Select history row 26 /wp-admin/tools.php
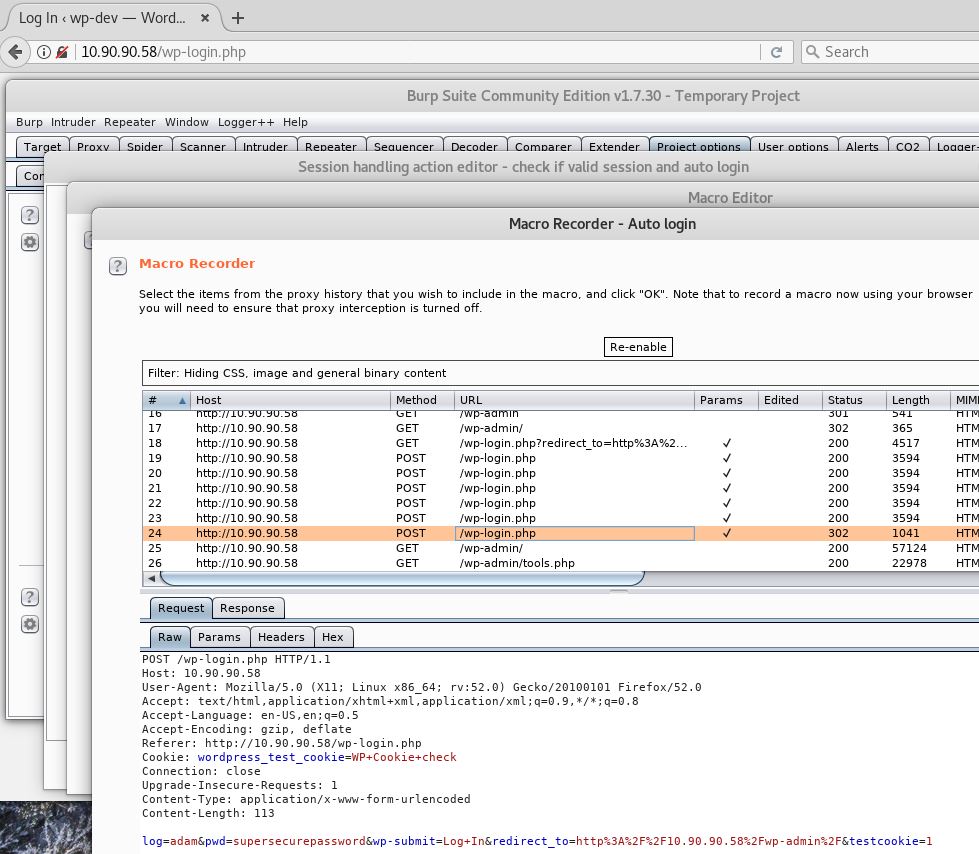This screenshot has height=854, width=979. (x=560, y=563)
